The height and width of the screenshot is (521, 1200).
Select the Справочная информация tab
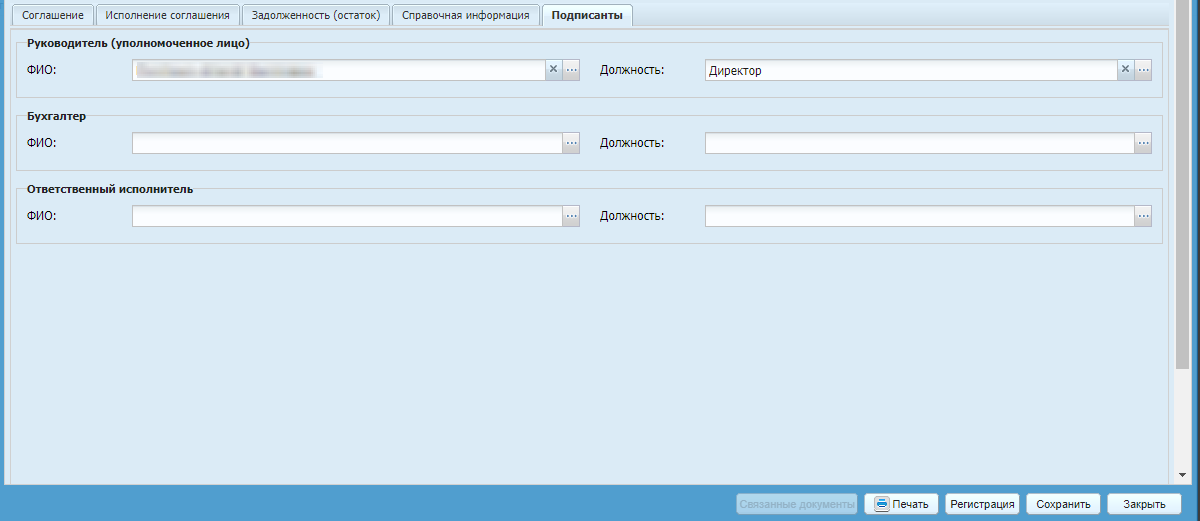click(x=465, y=15)
